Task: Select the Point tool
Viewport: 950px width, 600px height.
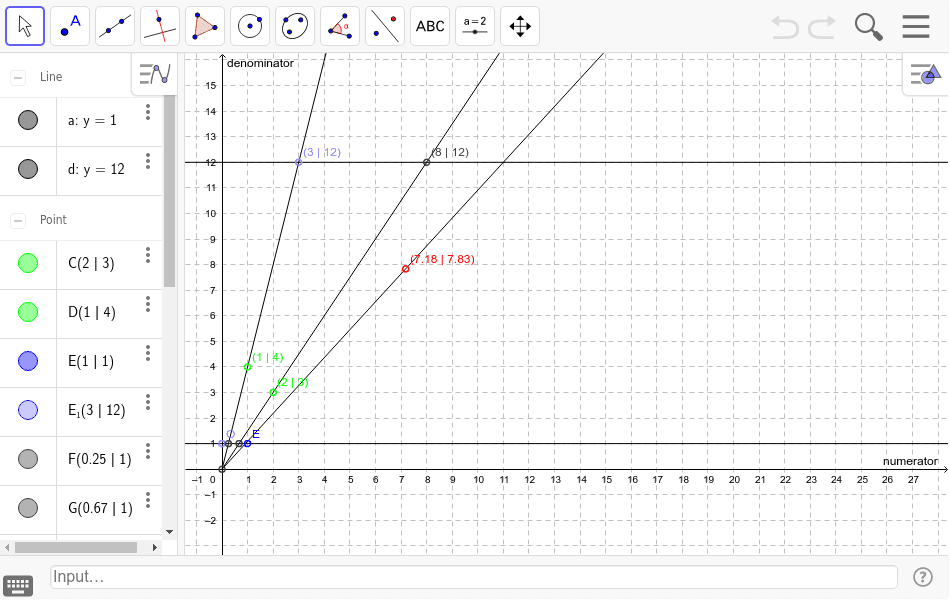Action: pos(70,26)
